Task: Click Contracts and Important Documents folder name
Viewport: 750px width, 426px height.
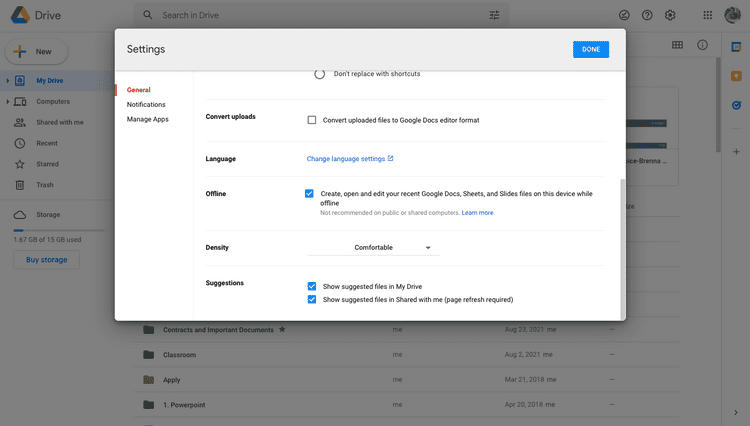Action: point(218,330)
